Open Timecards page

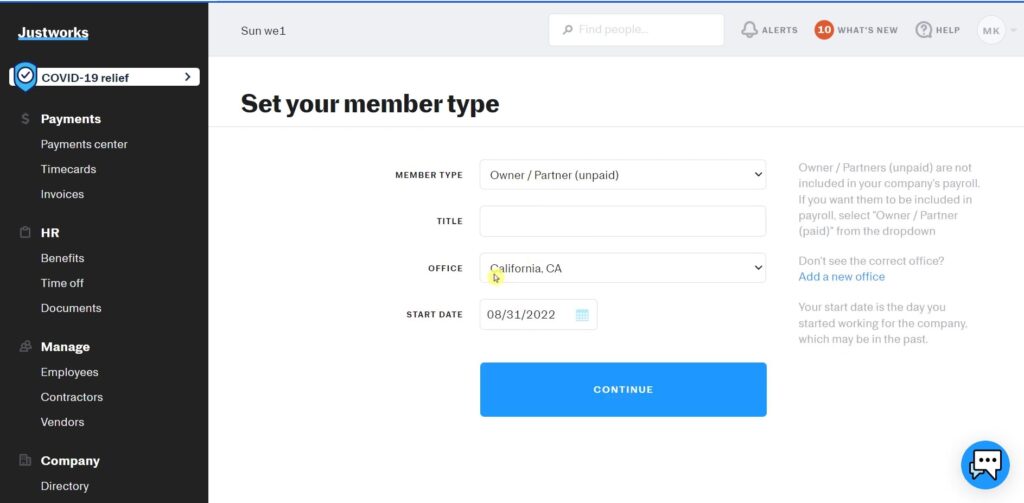click(x=68, y=169)
